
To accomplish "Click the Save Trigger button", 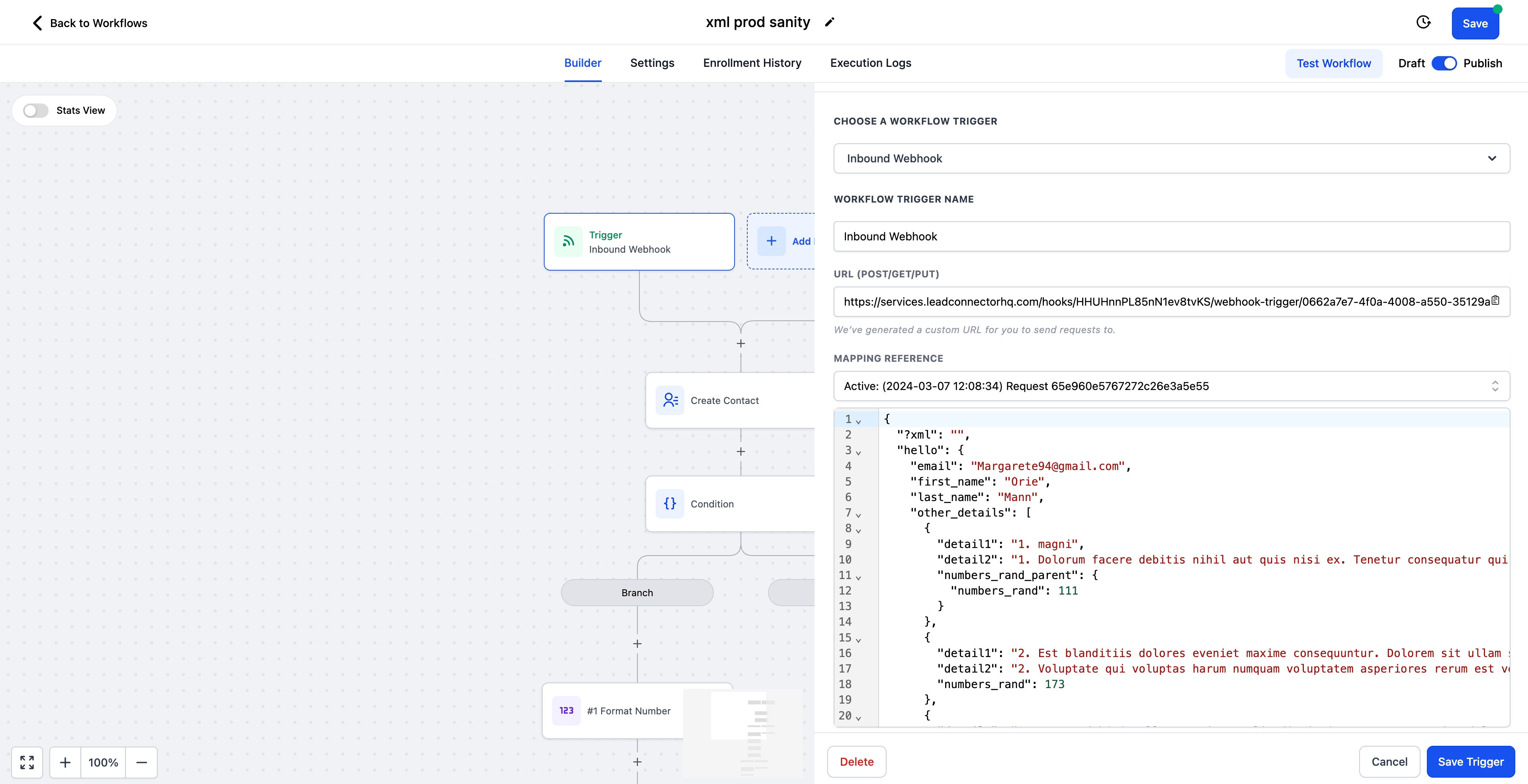I will [1470, 761].
